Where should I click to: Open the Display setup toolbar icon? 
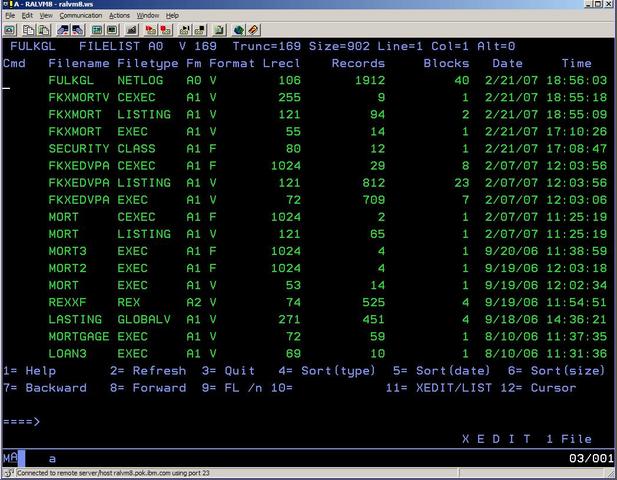pyautogui.click(x=97, y=30)
